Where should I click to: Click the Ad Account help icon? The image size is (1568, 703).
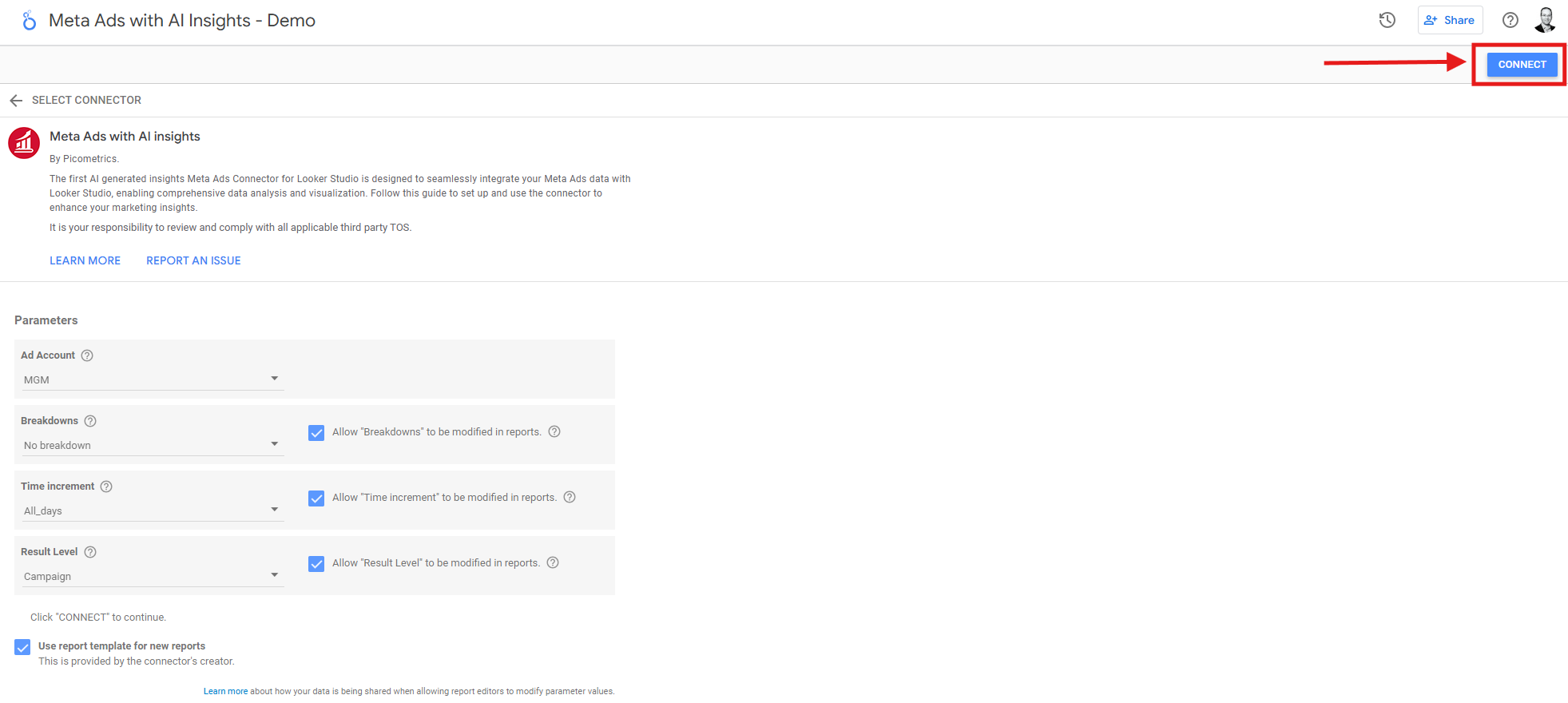click(x=87, y=355)
